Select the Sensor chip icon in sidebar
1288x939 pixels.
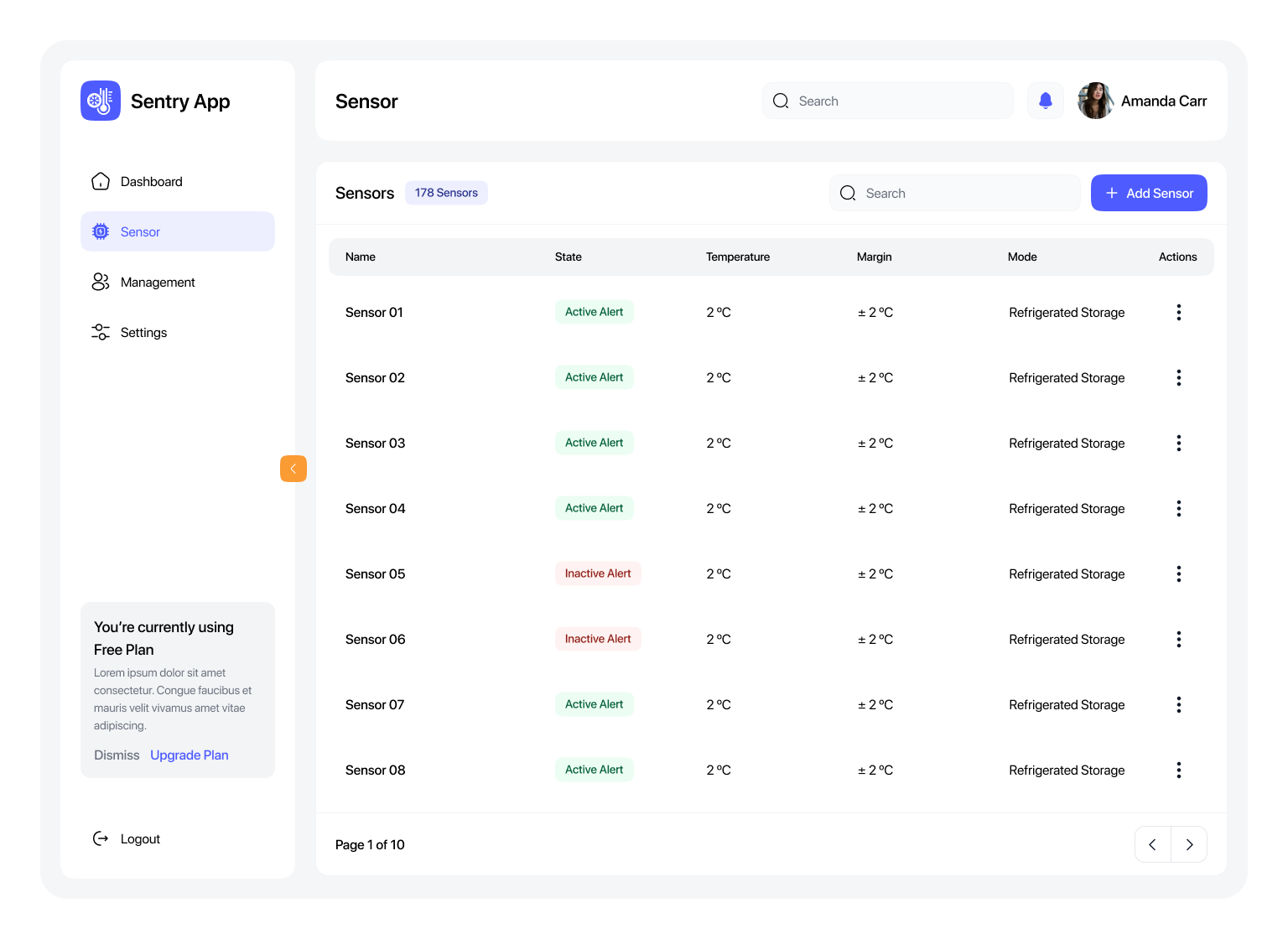tap(100, 231)
